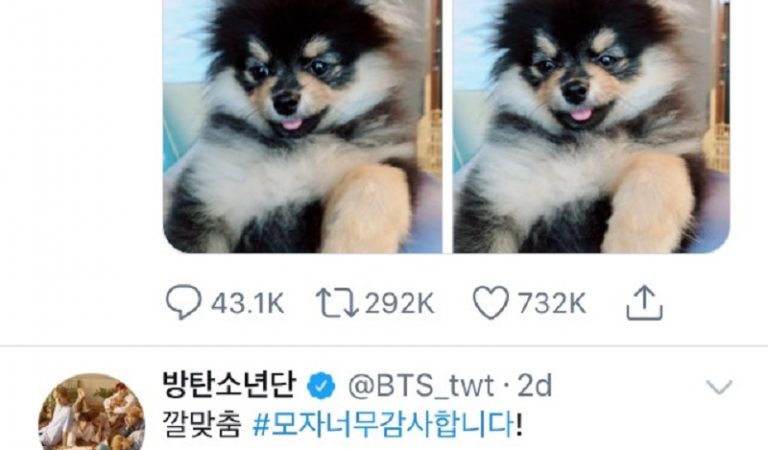Click the 방탄소년단 display name

pos(229,384)
